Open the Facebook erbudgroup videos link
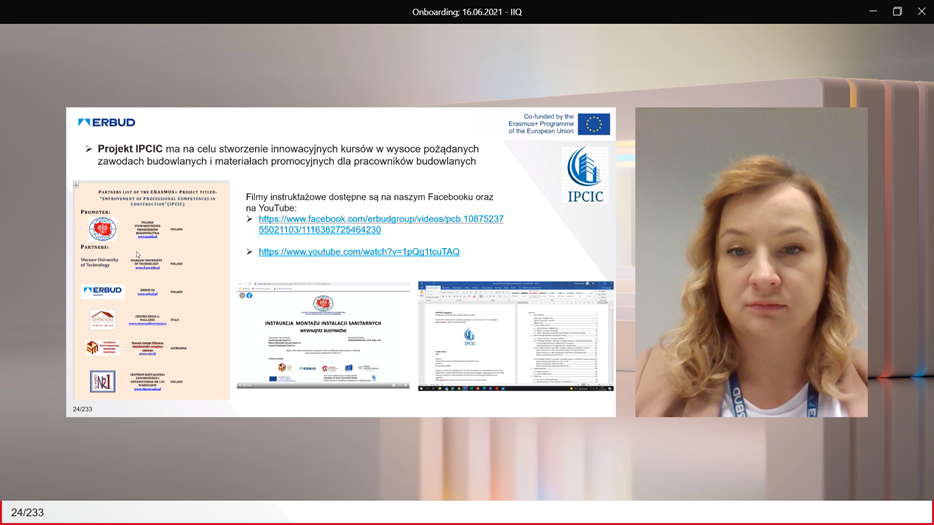Screen dimensions: 934x525 [381, 224]
